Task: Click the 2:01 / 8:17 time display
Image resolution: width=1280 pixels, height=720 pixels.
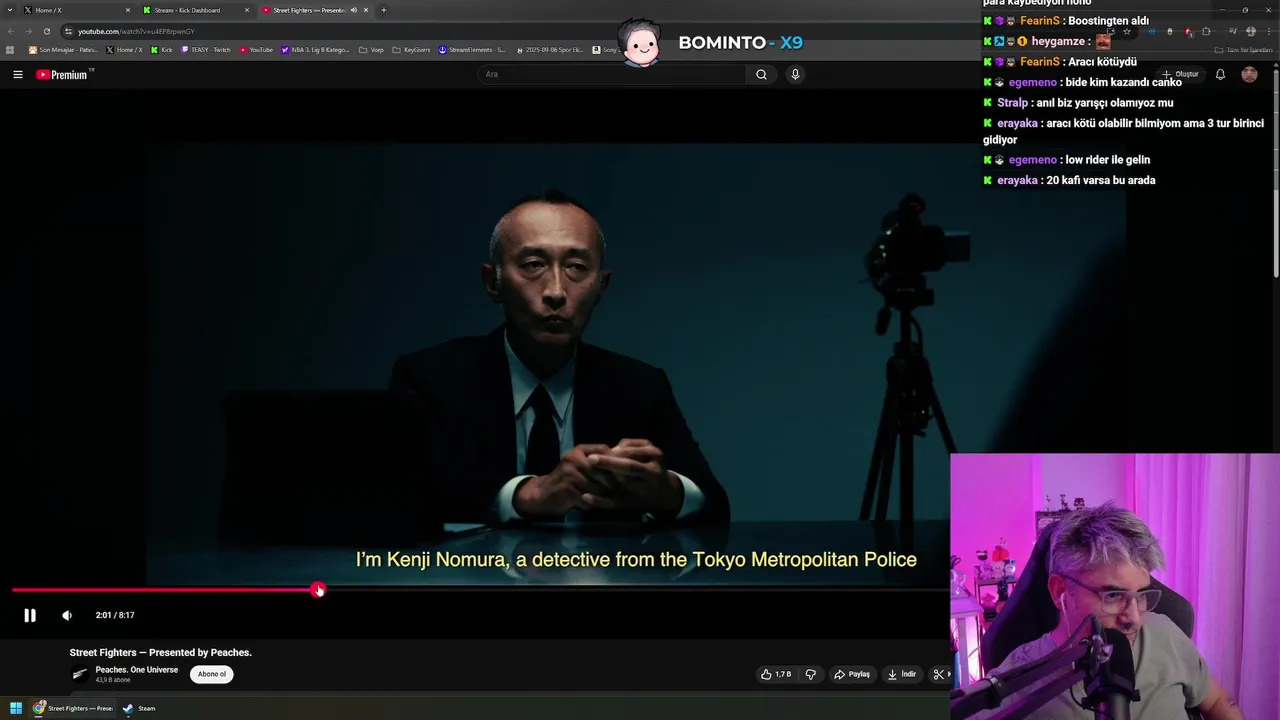Action: click(115, 615)
